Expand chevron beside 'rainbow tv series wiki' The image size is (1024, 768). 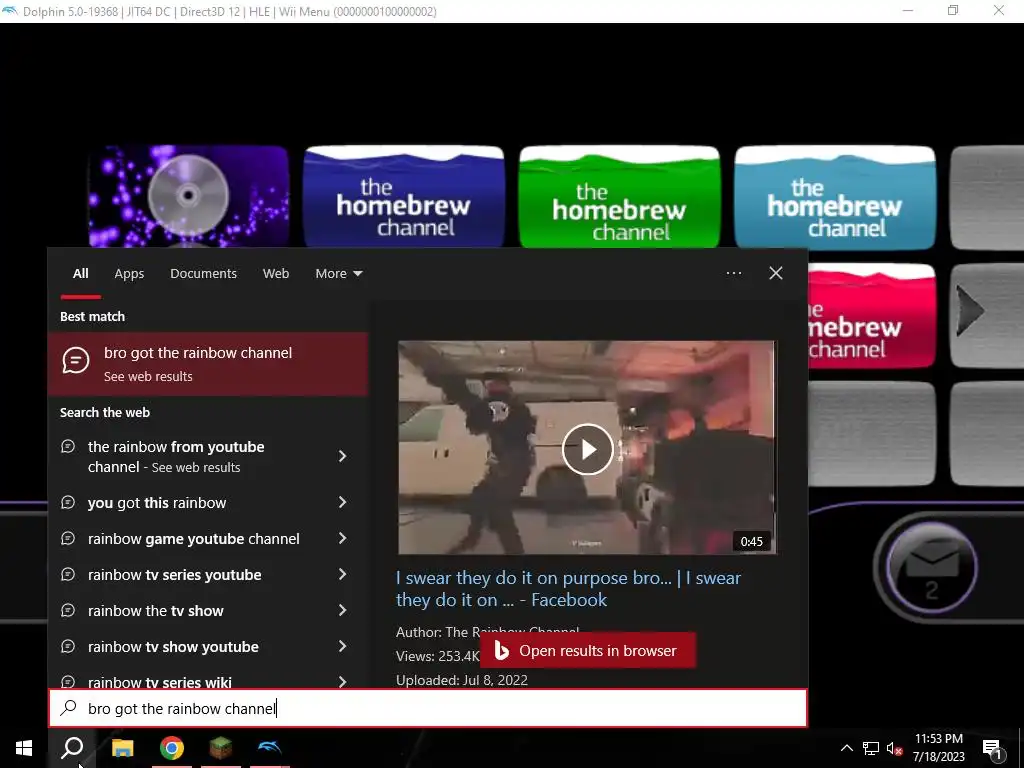(x=342, y=681)
